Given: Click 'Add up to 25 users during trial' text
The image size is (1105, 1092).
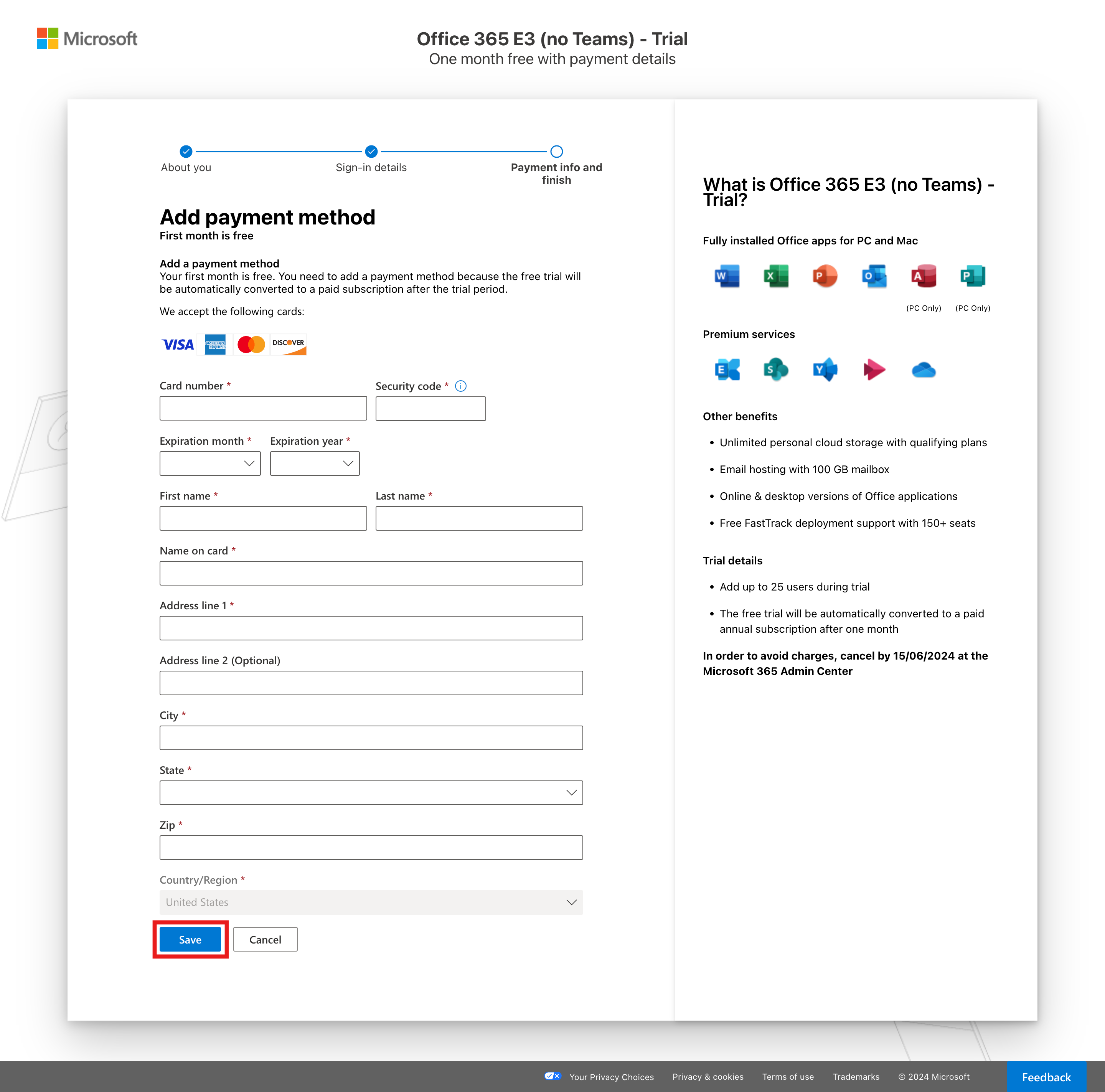Looking at the screenshot, I should (x=795, y=587).
